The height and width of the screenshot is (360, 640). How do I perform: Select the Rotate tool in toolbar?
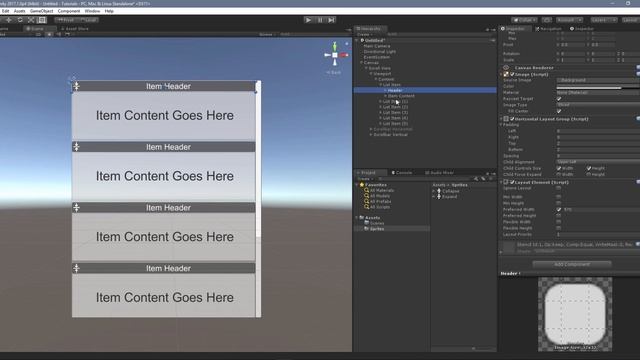coord(20,20)
